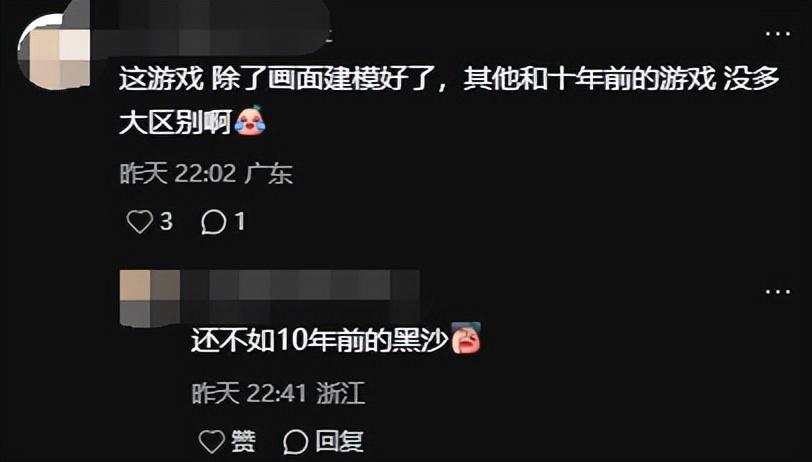
Task: Click comment text starting 这游戏
Action: (x=450, y=101)
